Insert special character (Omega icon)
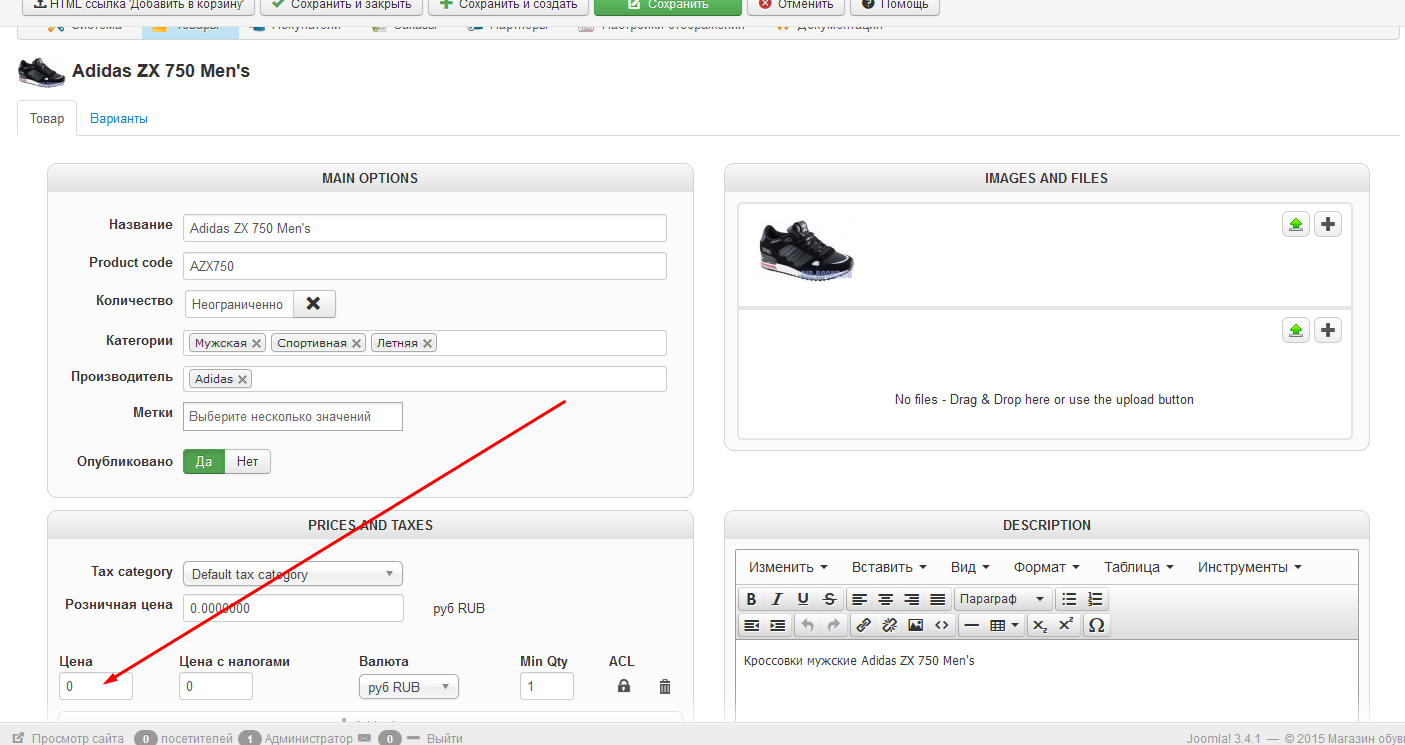The image size is (1405, 745). click(1096, 625)
